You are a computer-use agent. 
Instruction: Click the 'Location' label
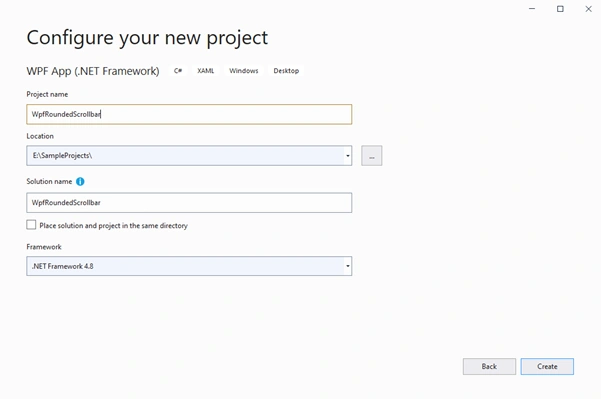pos(40,136)
